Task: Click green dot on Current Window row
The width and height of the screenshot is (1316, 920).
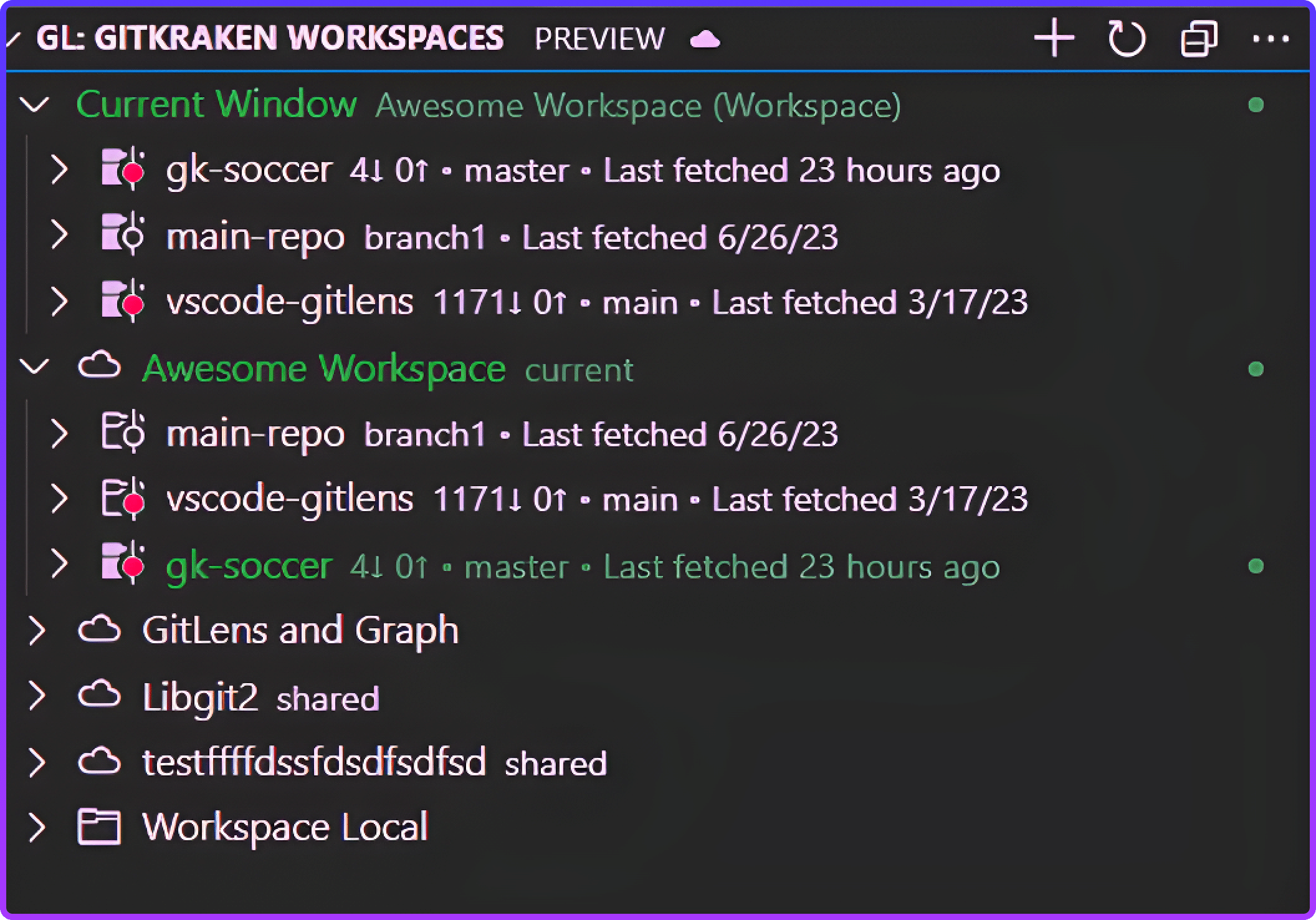Action: coord(1256,105)
